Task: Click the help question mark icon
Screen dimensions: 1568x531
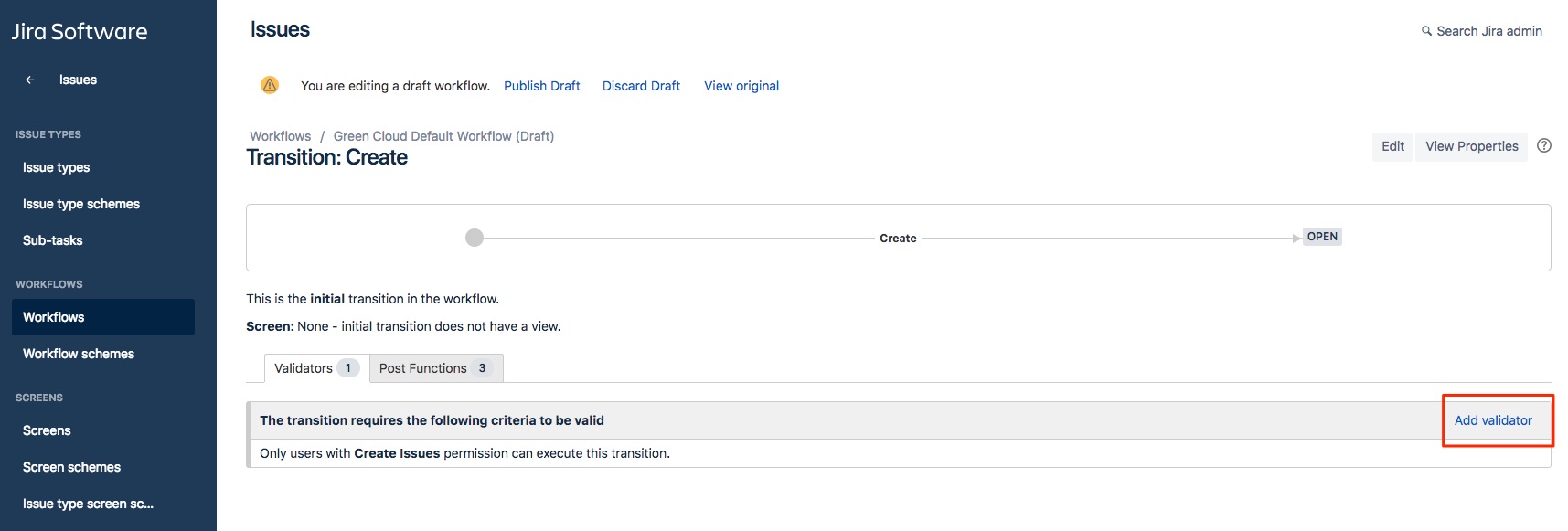Action: pyautogui.click(x=1544, y=145)
